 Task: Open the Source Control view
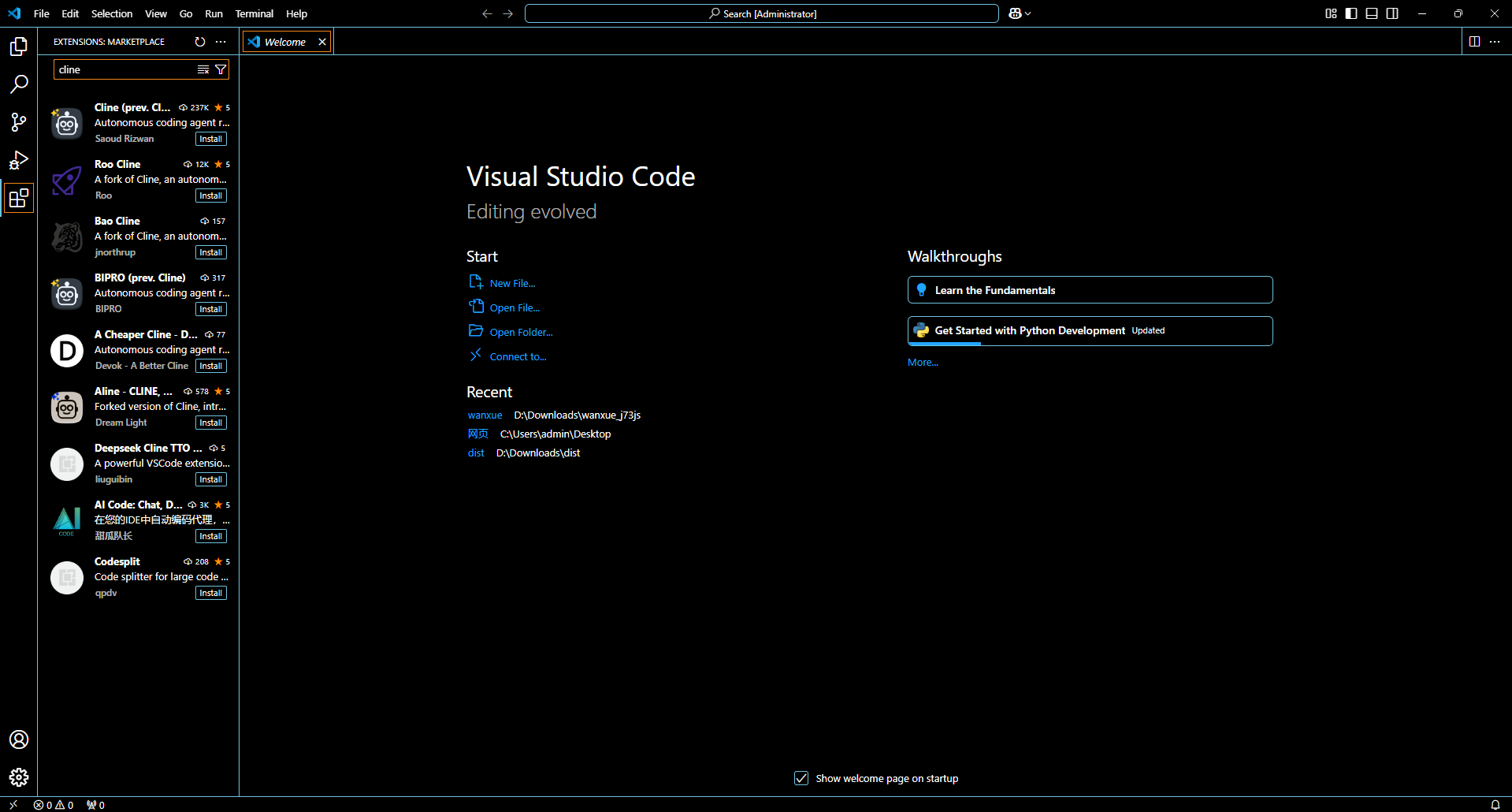point(19,122)
